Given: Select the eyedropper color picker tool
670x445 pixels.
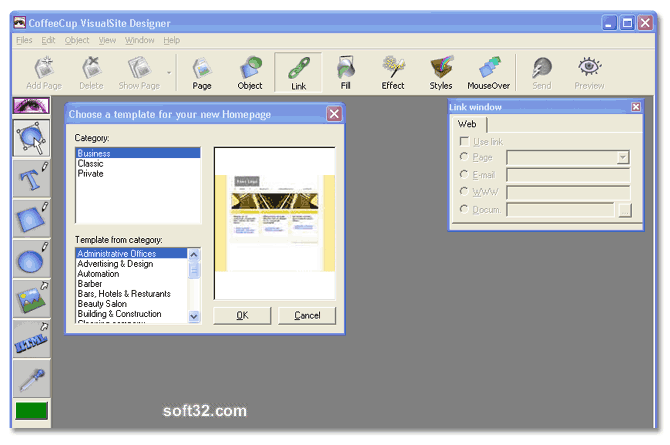Looking at the screenshot, I should [32, 379].
